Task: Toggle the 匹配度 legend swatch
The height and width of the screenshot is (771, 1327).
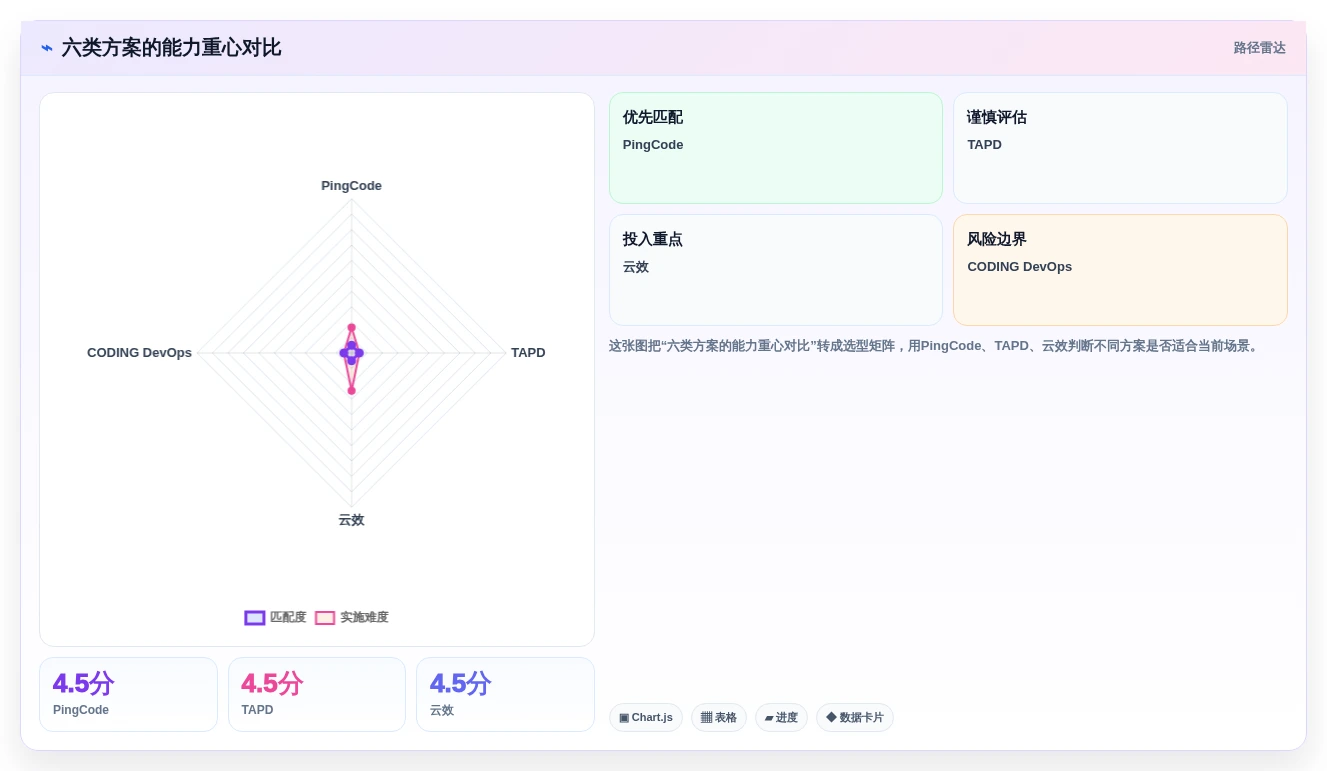Action: [255, 618]
